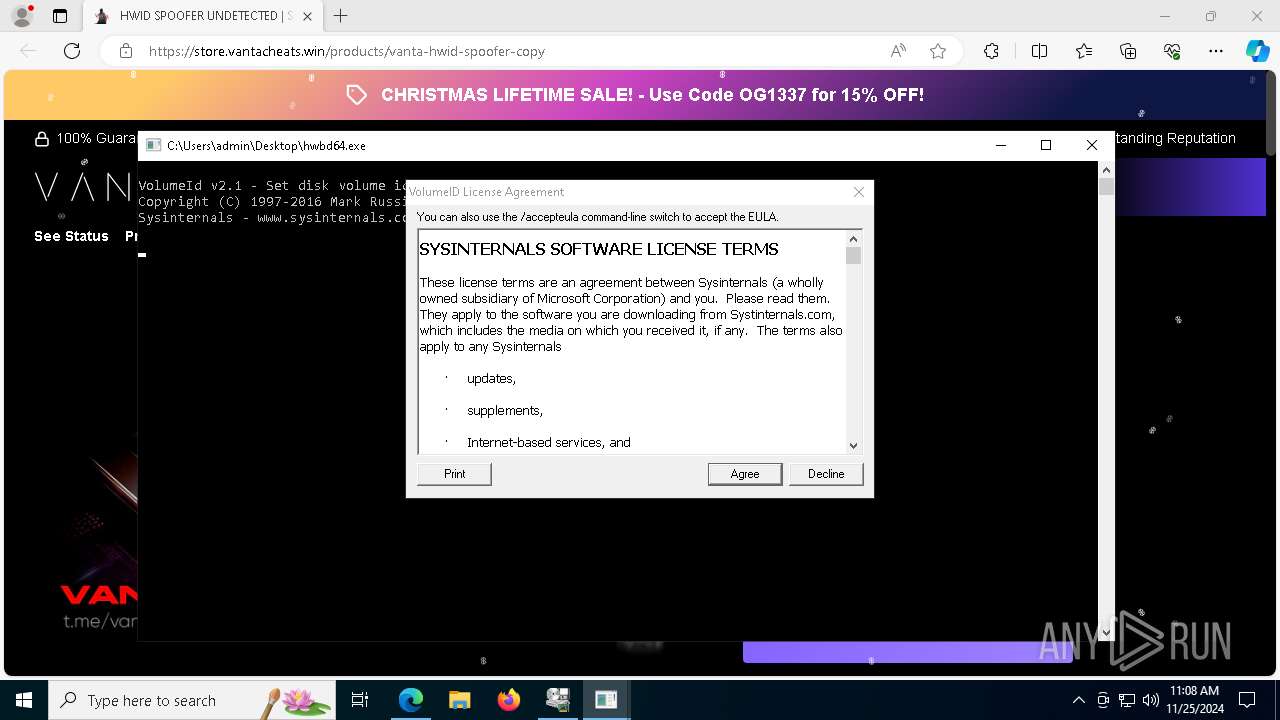The width and height of the screenshot is (1280, 720).
Task: Click the purple button at page bottom
Action: (x=907, y=652)
